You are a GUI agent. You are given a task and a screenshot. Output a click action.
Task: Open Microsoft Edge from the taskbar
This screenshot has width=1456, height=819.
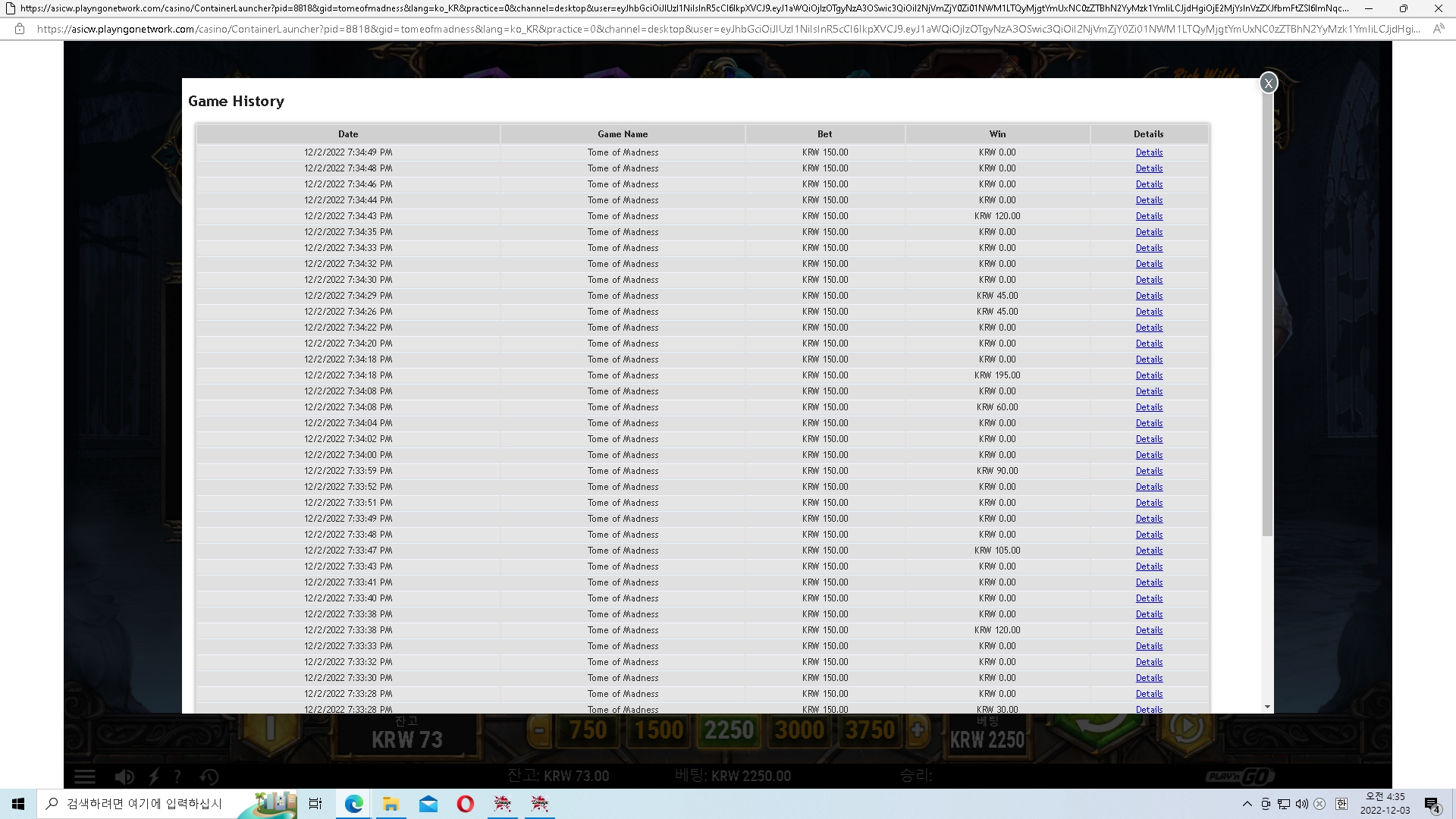[x=354, y=804]
